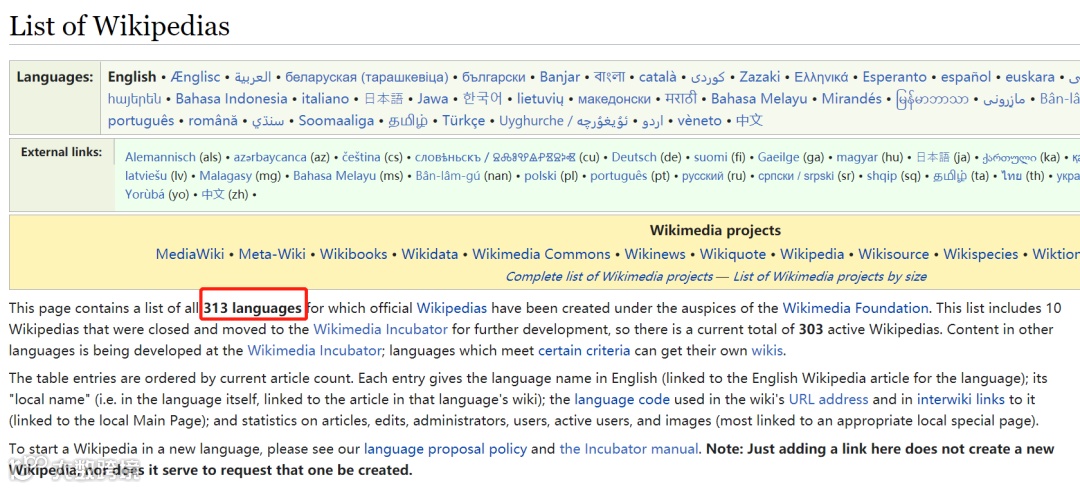Switch to the español version
Image resolution: width=1080 pixels, height=489 pixels.
(966, 77)
